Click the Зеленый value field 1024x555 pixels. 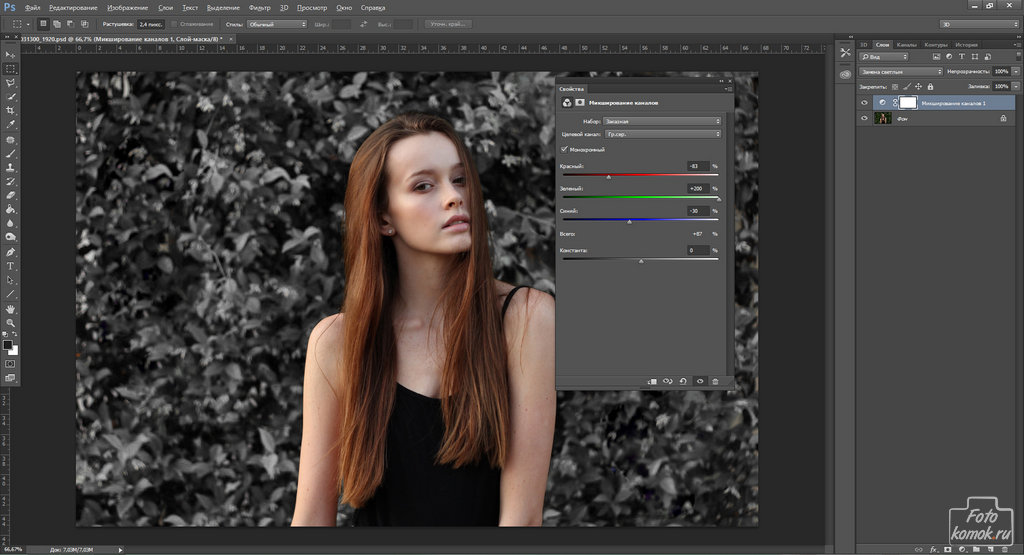[x=697, y=188]
